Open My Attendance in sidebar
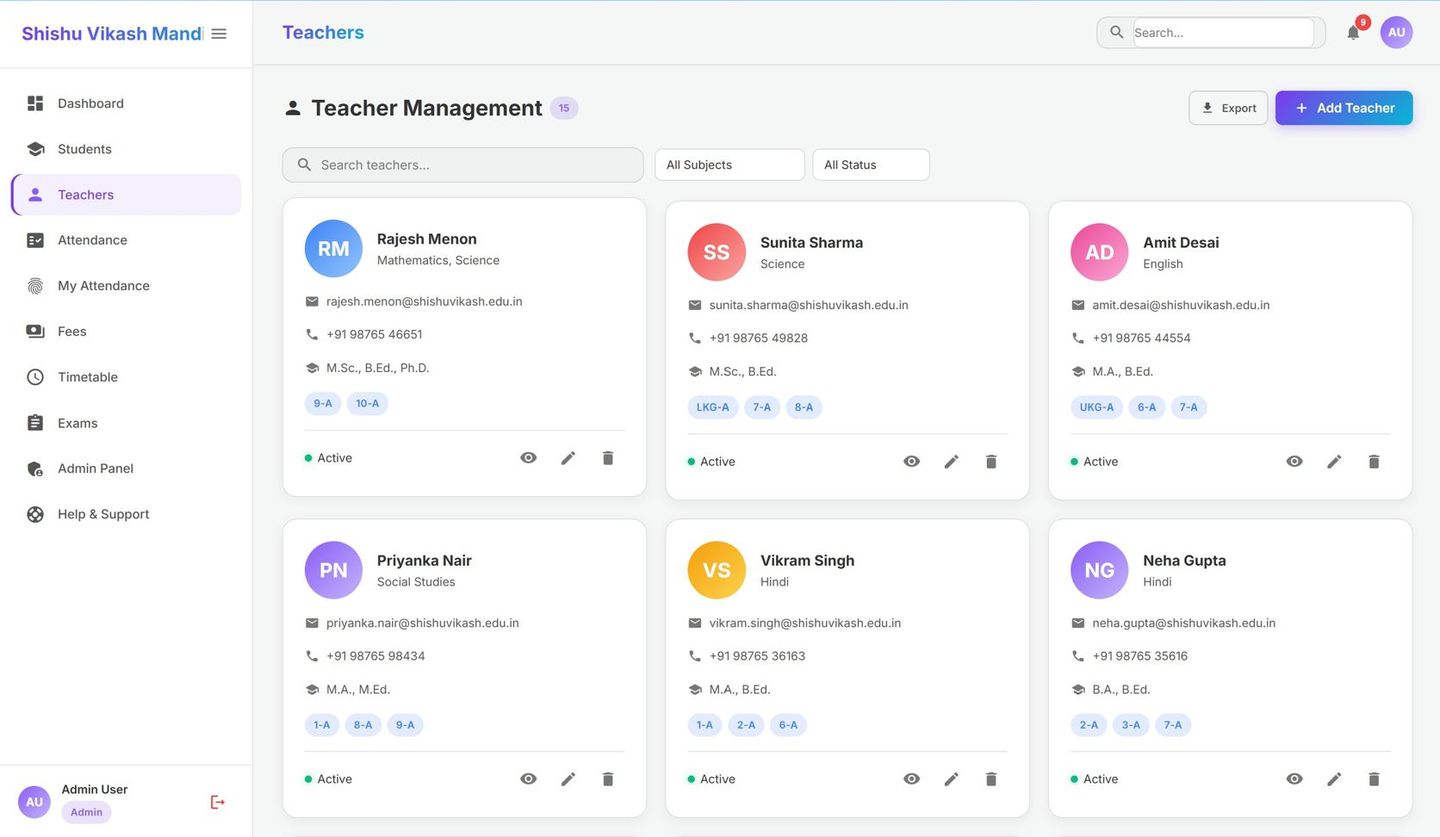The width and height of the screenshot is (1440, 837). point(126,286)
